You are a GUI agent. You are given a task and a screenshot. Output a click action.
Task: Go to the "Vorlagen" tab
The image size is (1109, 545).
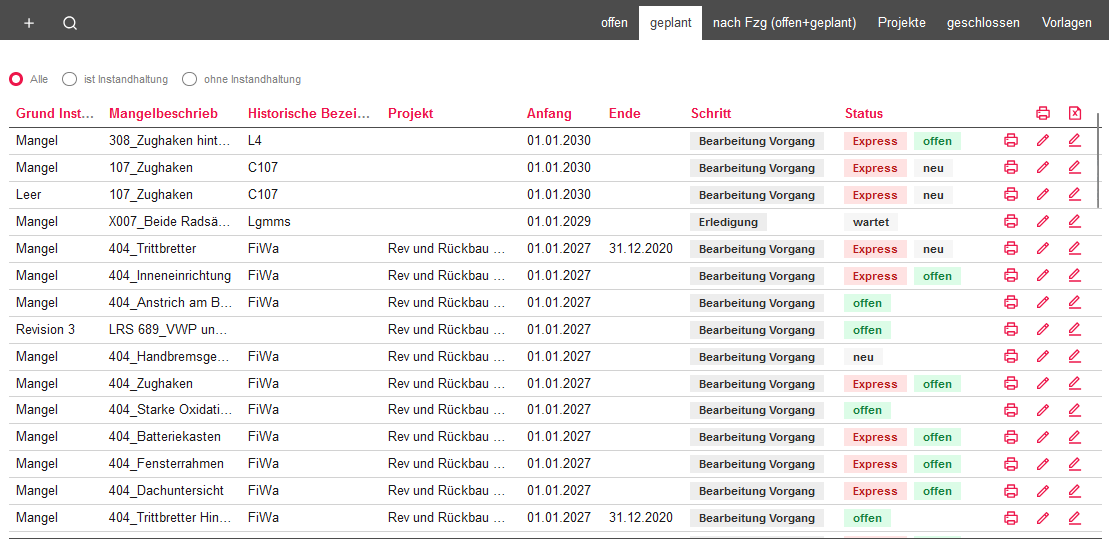(1066, 23)
